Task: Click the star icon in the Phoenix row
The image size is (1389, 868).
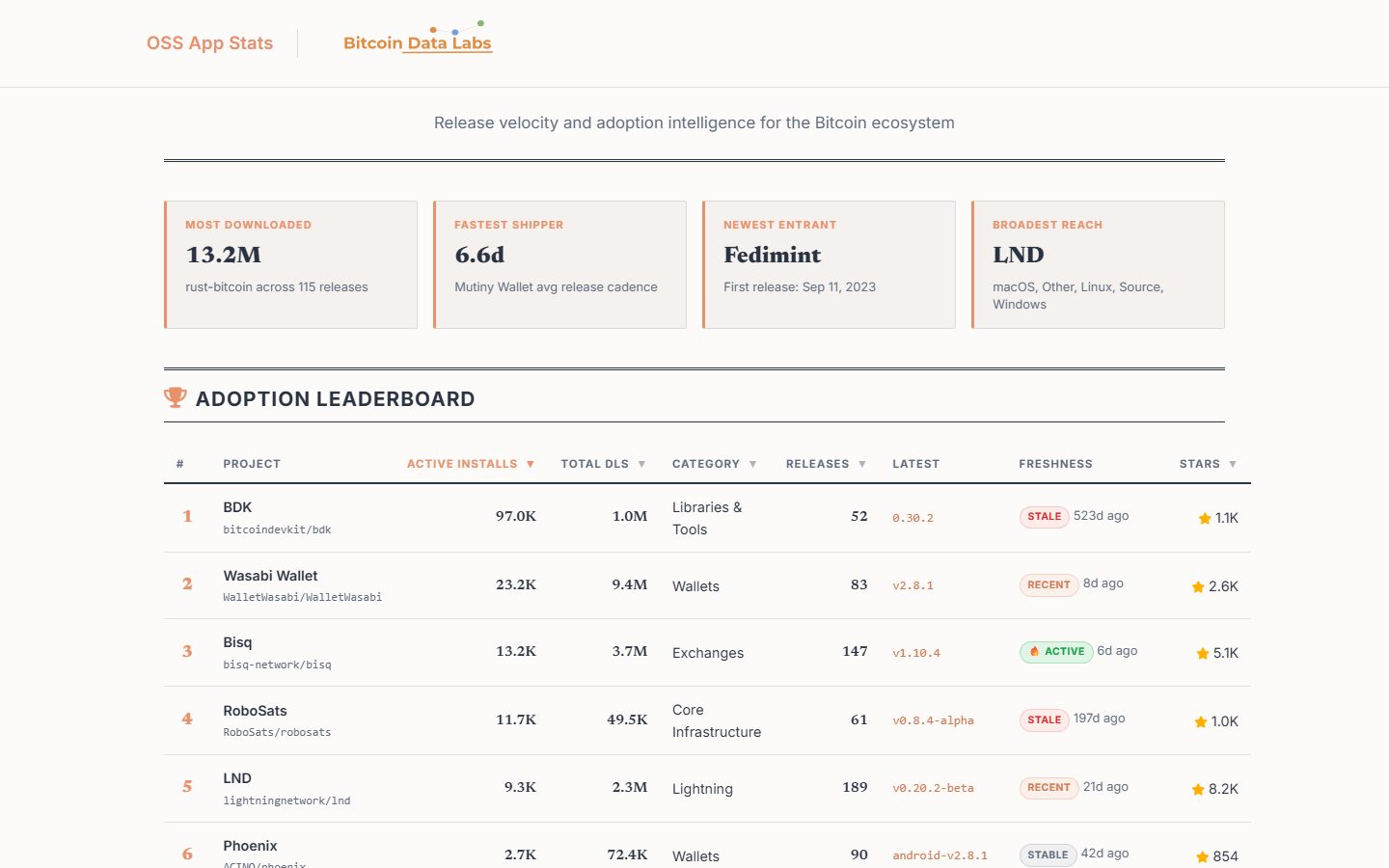Action: coord(1202,856)
